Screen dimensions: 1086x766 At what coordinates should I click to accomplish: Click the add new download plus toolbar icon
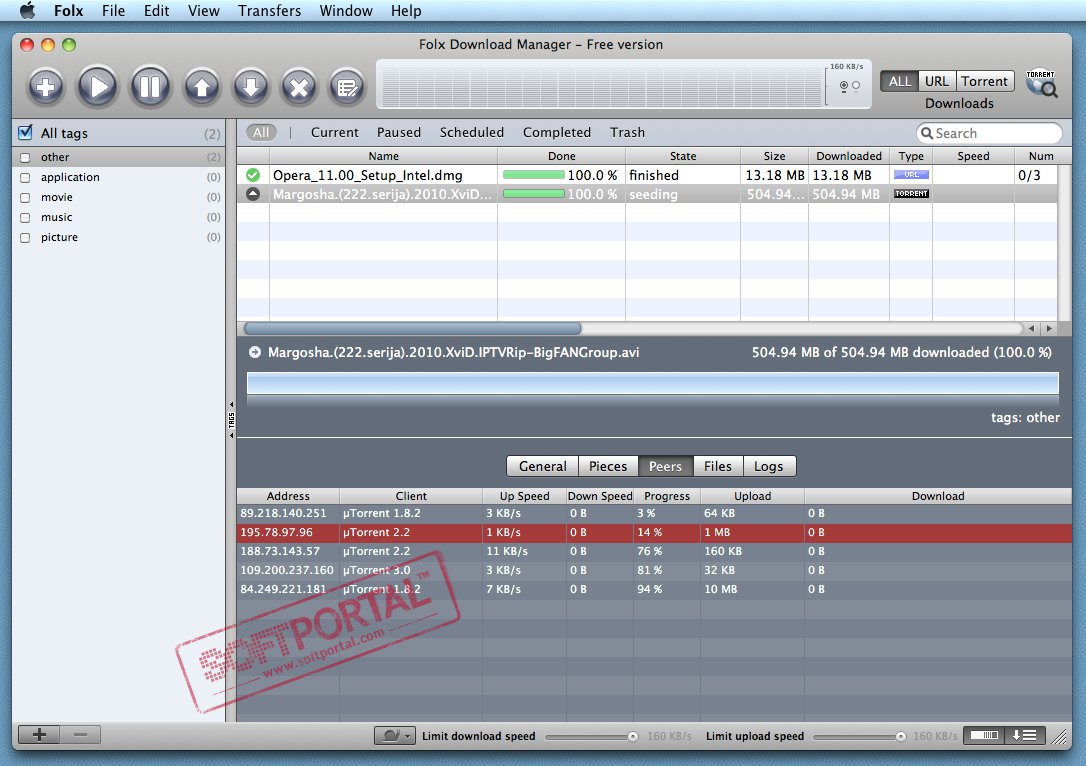[x=46, y=87]
